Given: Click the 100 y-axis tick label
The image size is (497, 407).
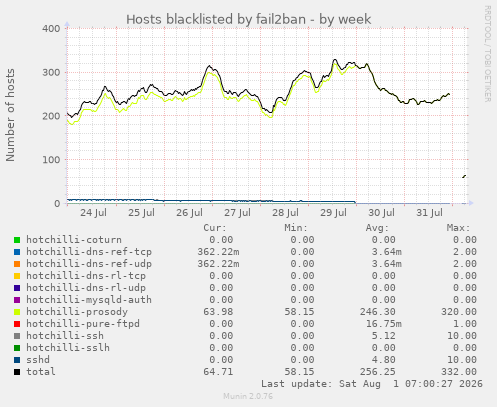Looking at the screenshot, I should point(51,160).
